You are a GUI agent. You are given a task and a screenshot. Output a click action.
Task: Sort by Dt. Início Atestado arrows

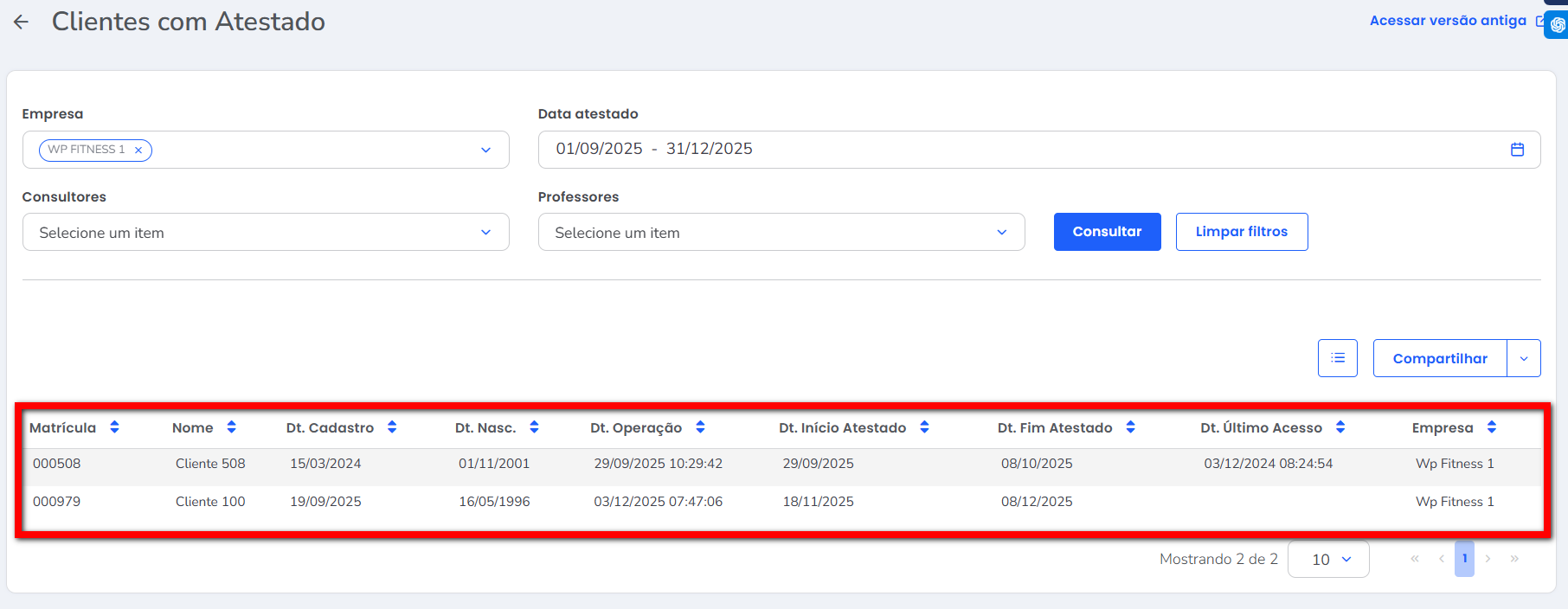[x=924, y=427]
